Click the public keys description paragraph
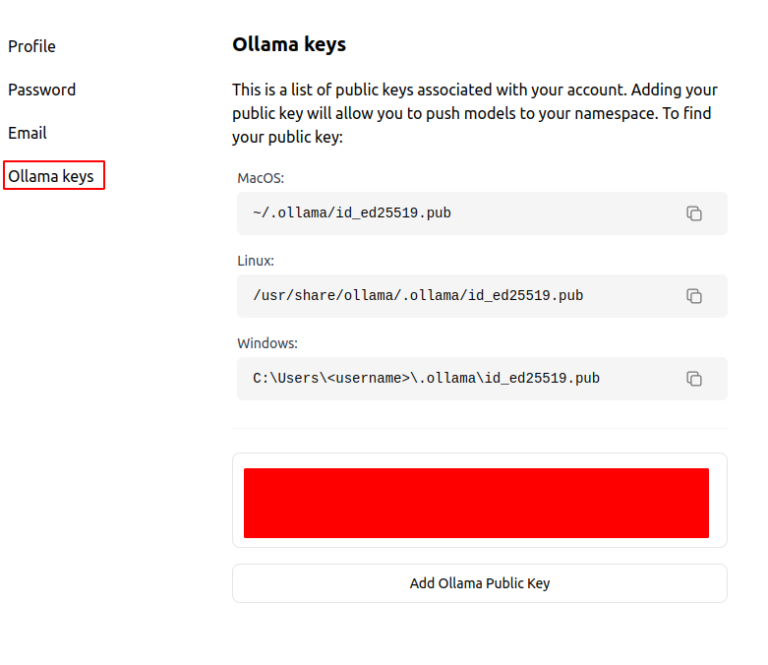This screenshot has height=665, width=768. click(x=475, y=113)
